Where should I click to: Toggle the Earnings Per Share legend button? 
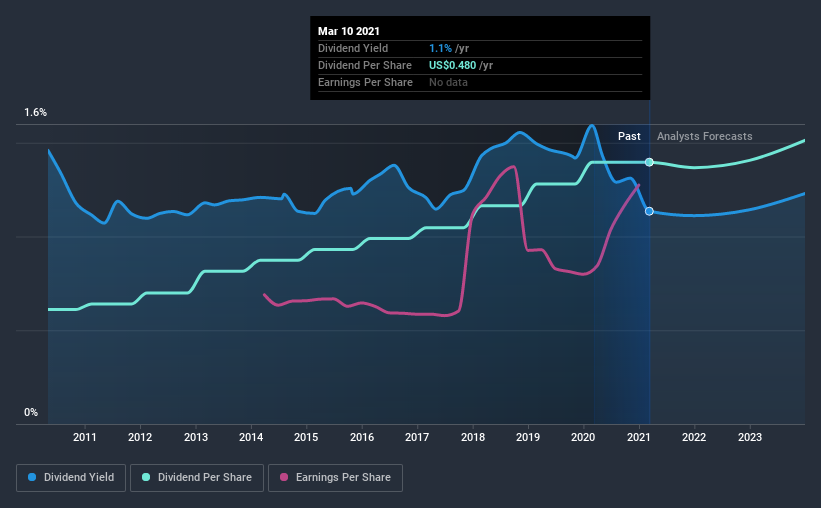(335, 478)
